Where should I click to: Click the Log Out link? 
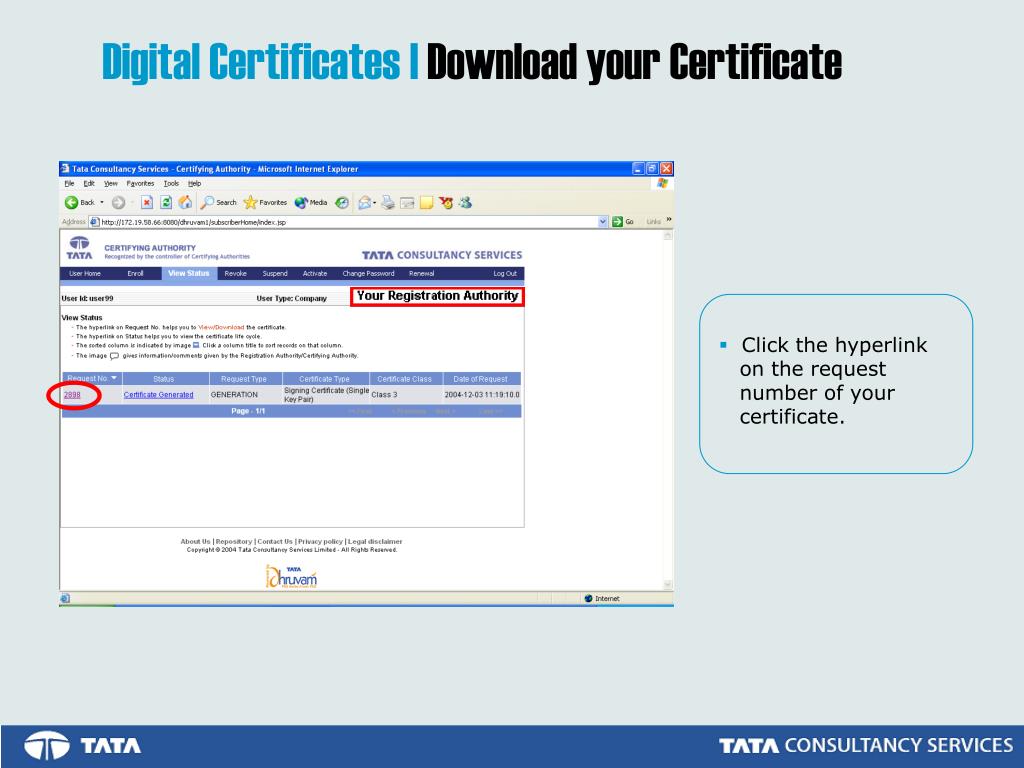pyautogui.click(x=505, y=274)
